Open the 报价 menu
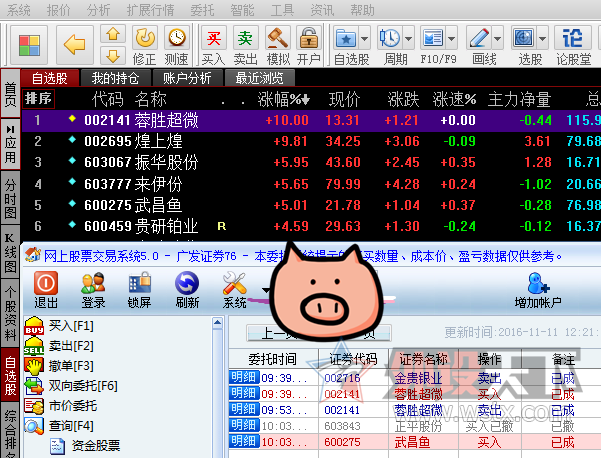 click(x=58, y=10)
